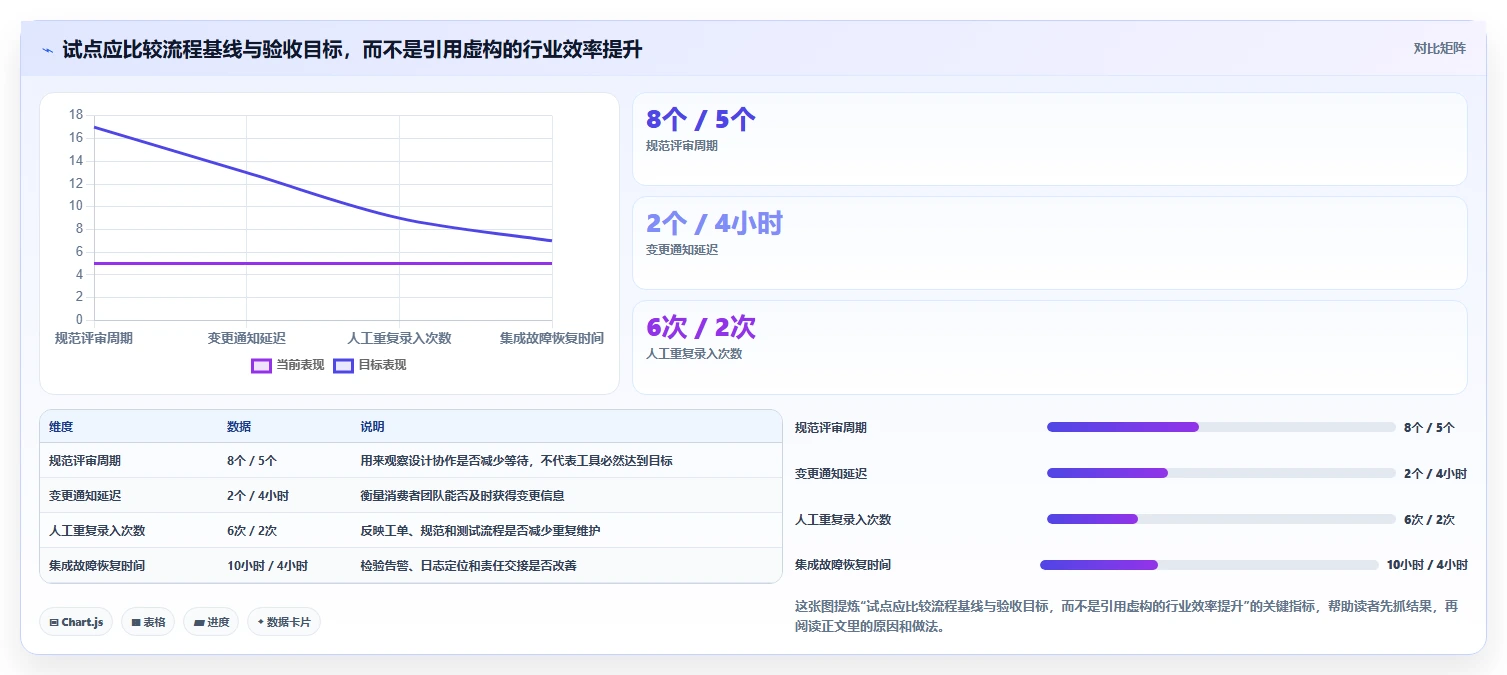Click the 规范评审周期 progress bar
The width and height of the screenshot is (1507, 675).
click(1221, 427)
